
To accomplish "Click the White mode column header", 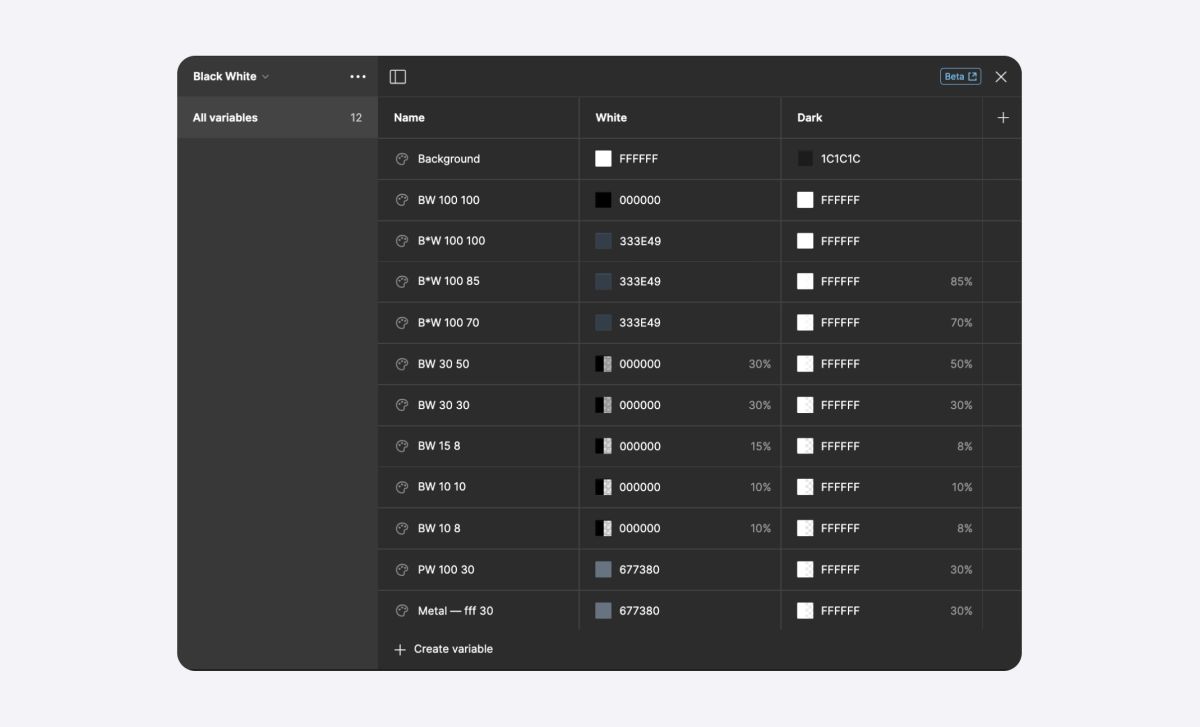I will coord(611,118).
